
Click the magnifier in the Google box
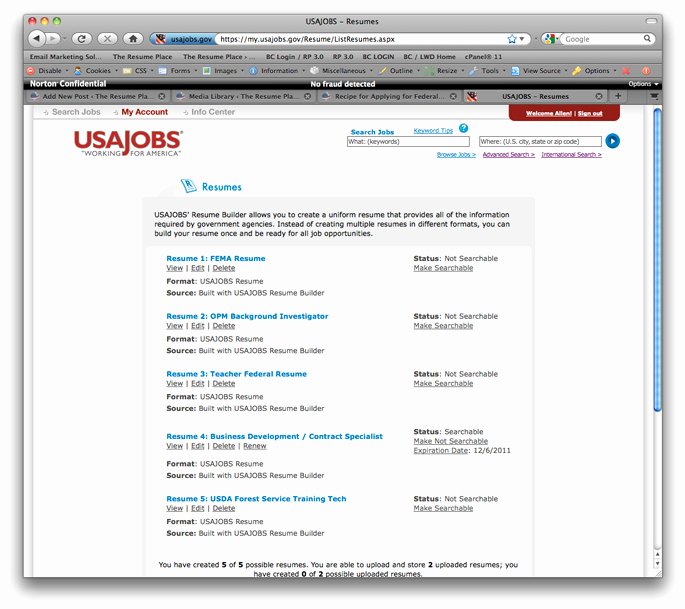[647, 38]
